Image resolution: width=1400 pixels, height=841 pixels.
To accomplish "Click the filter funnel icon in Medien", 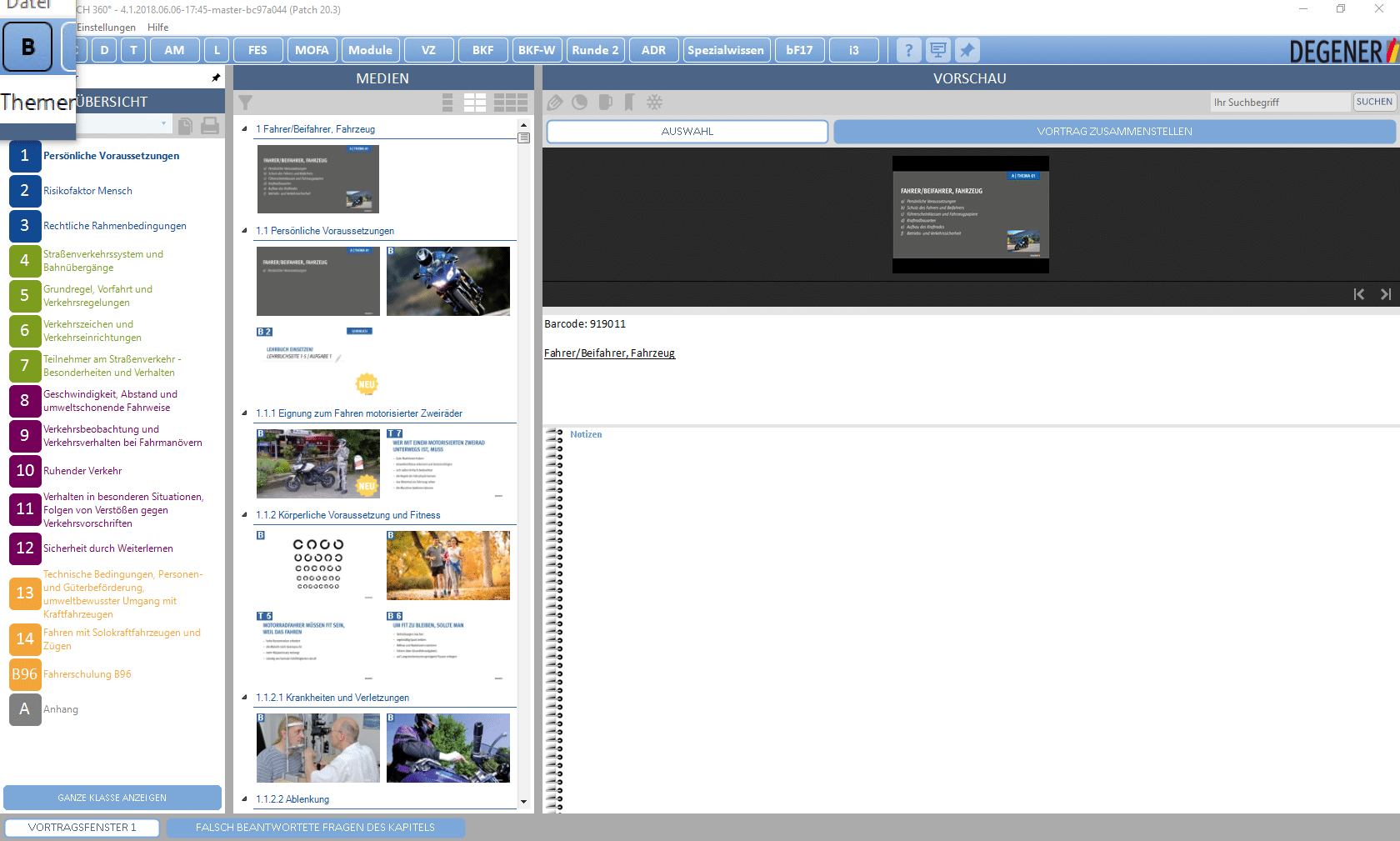I will click(x=246, y=103).
